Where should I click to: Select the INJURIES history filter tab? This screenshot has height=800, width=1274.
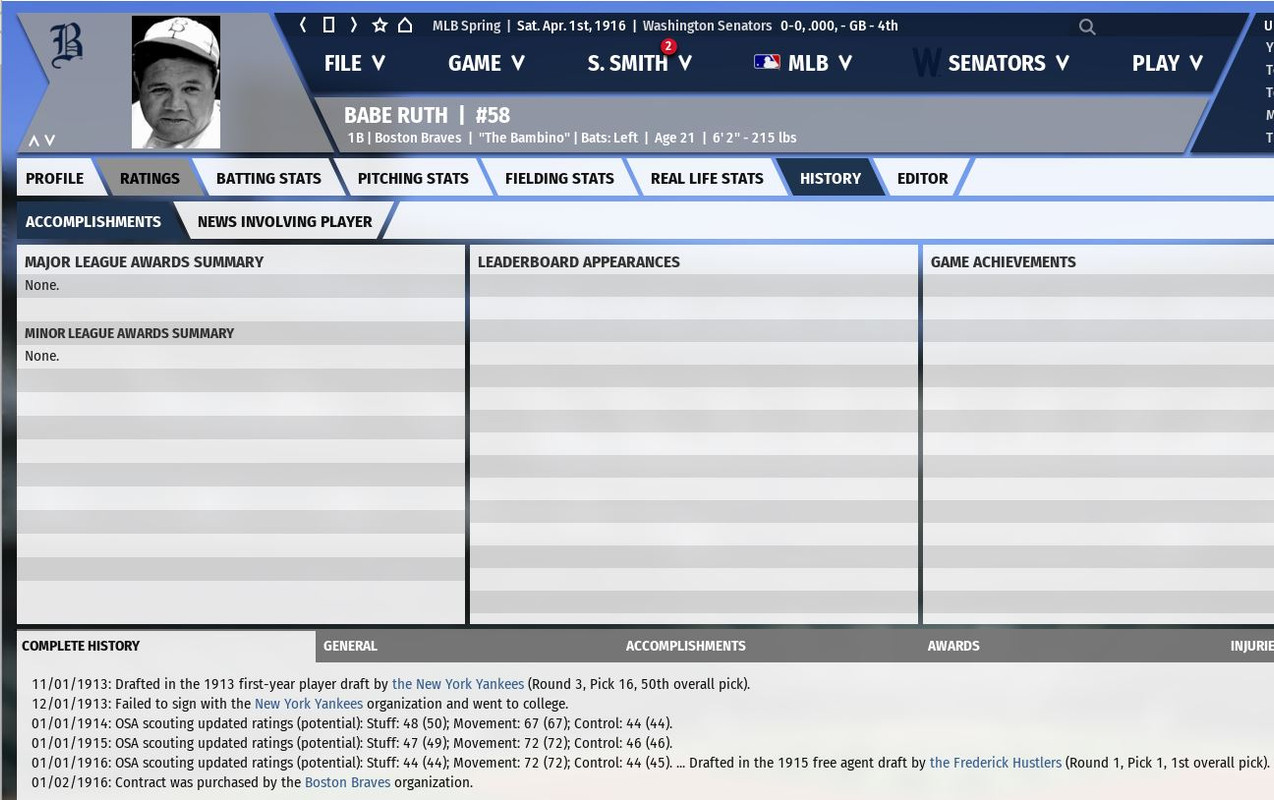1252,646
